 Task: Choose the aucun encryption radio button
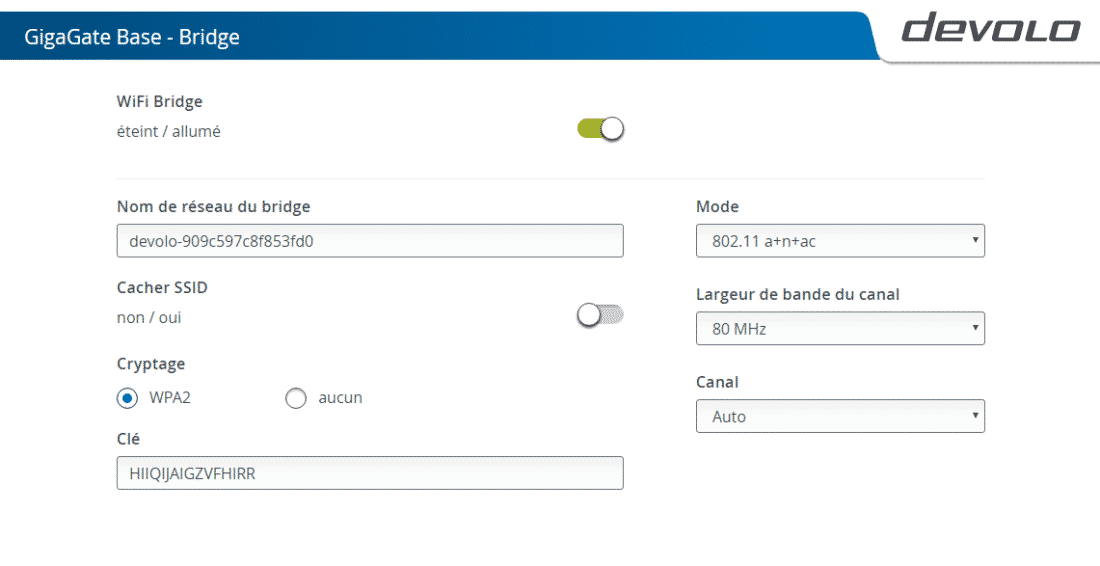coord(295,398)
